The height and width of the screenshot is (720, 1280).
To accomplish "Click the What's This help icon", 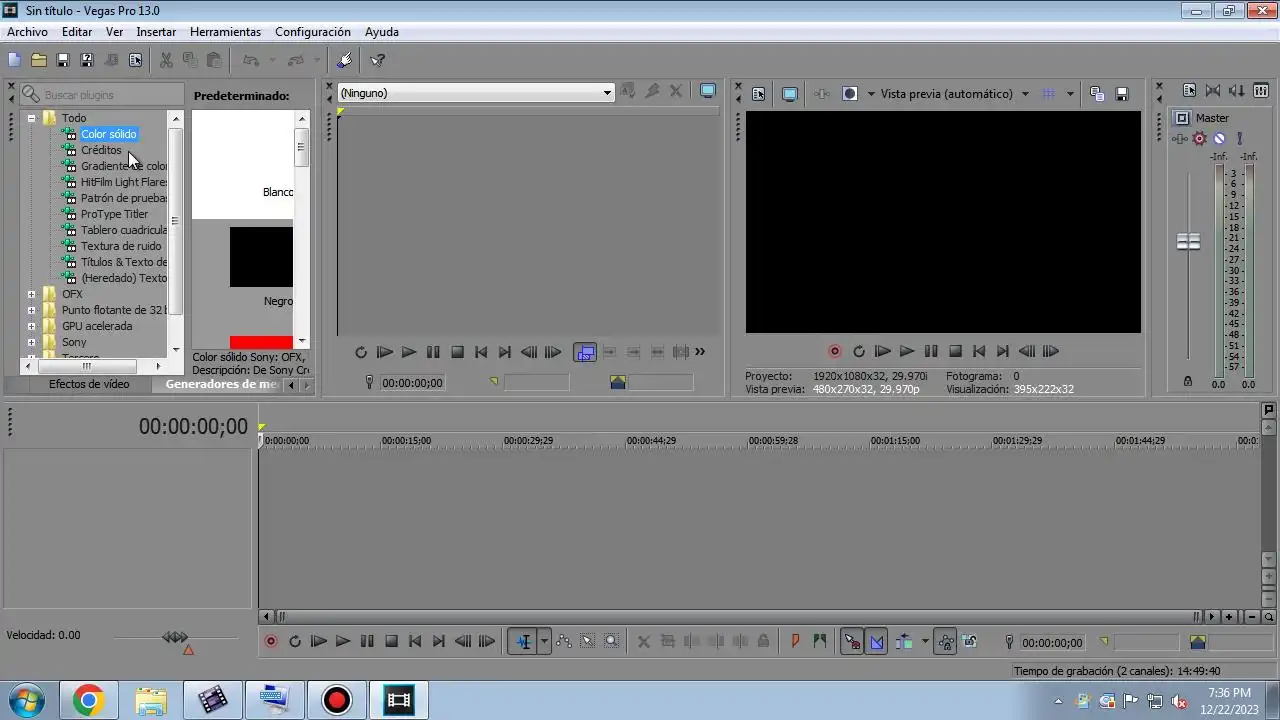I will click(377, 60).
